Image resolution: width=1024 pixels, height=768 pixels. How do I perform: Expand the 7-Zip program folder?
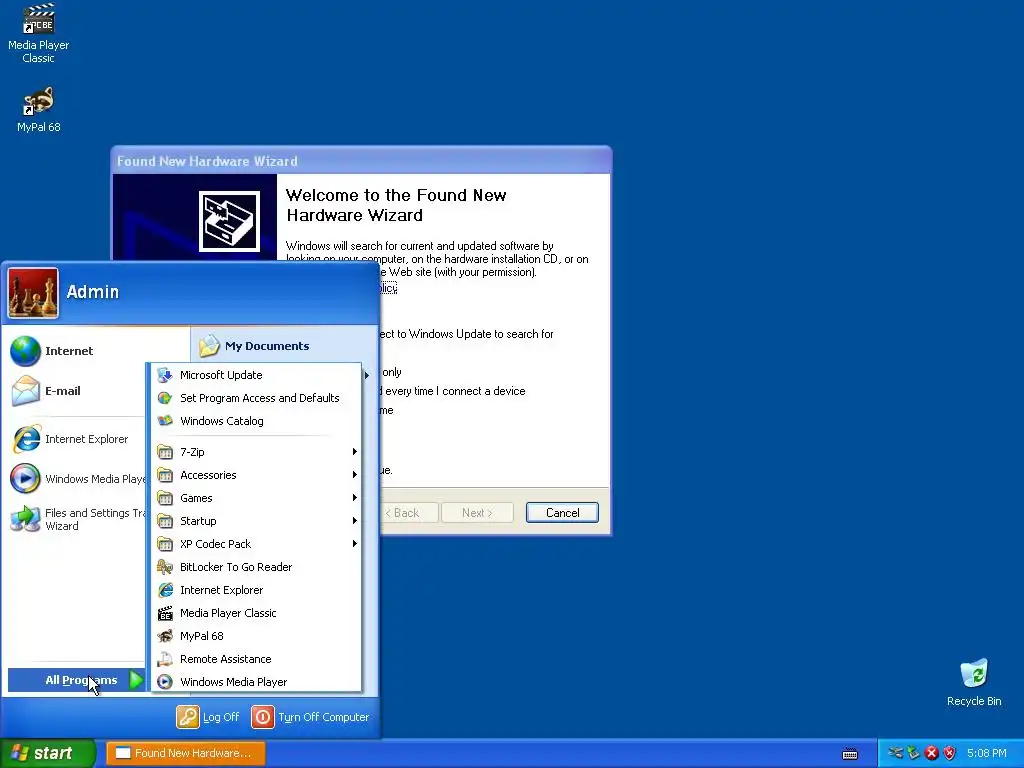pos(256,451)
